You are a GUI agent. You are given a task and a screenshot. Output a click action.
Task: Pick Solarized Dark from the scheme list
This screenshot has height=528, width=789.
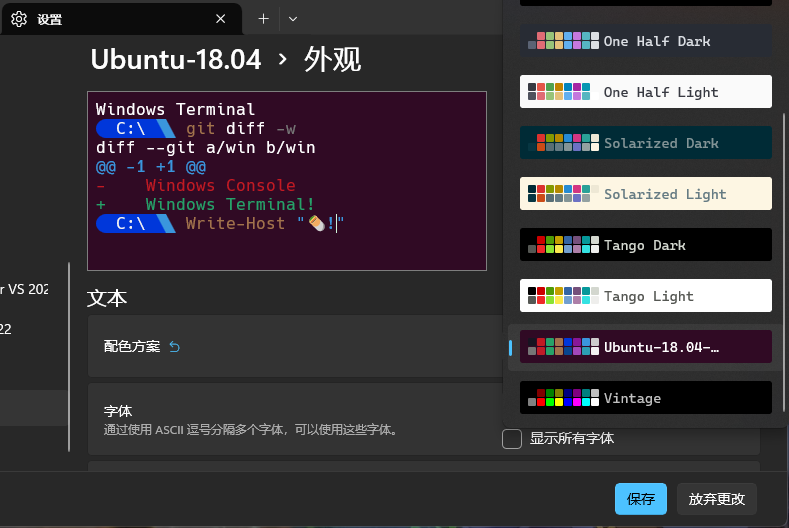tap(645, 143)
